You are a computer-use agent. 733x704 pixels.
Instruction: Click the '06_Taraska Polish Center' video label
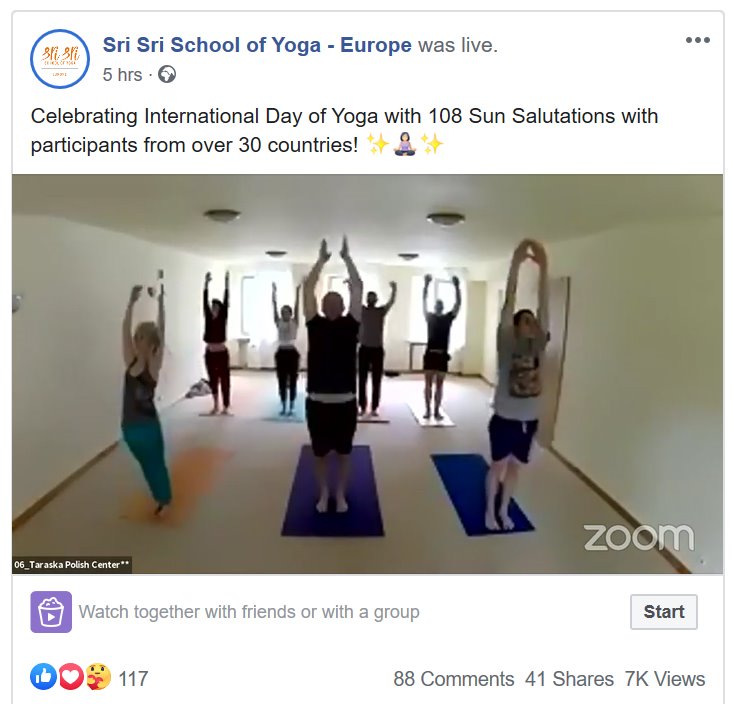[72, 565]
